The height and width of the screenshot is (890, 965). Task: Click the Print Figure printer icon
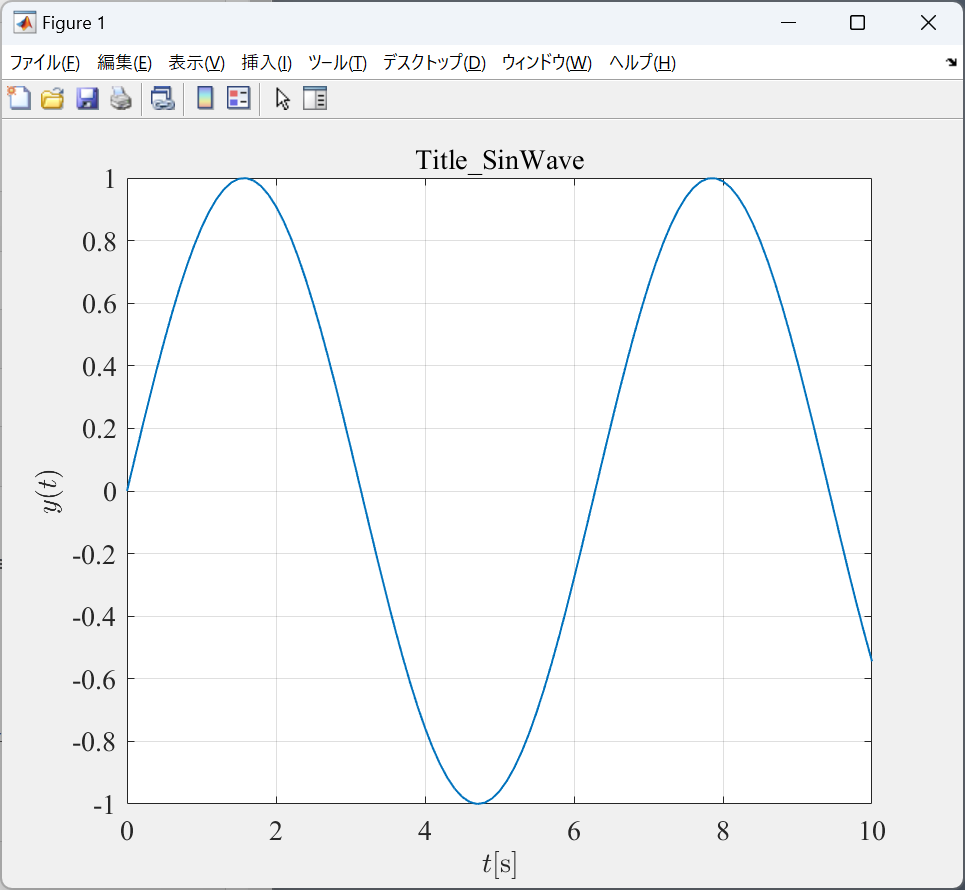121,98
